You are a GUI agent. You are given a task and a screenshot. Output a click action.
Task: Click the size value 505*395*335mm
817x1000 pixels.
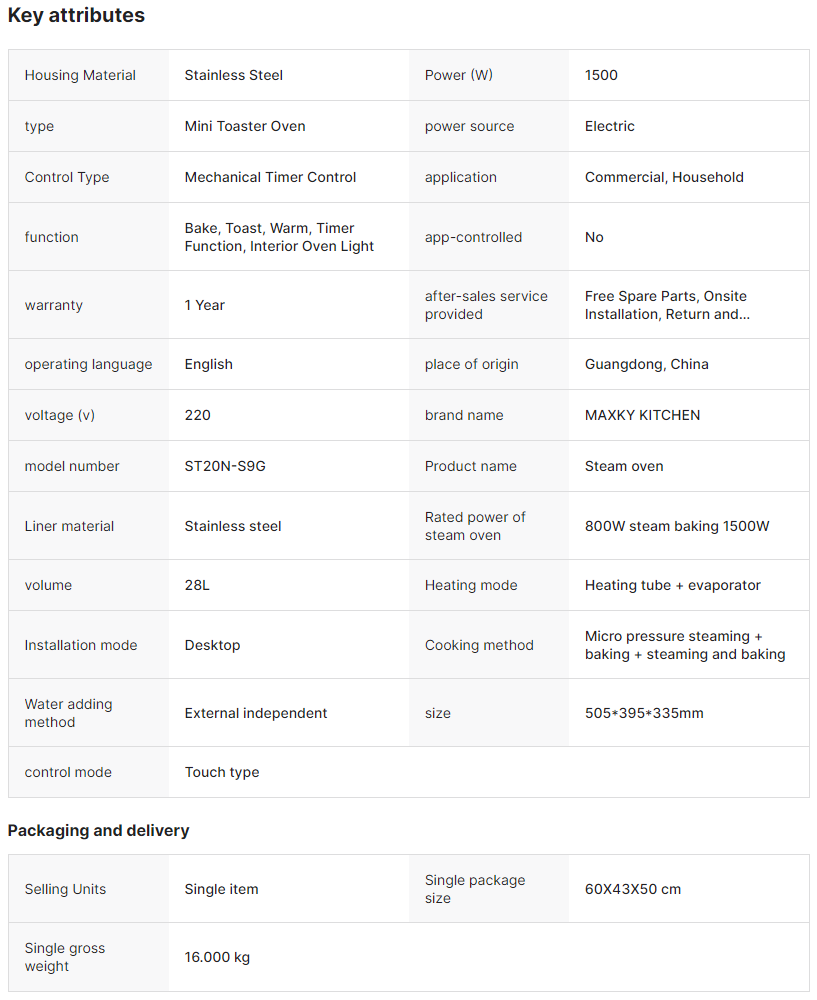pos(643,713)
